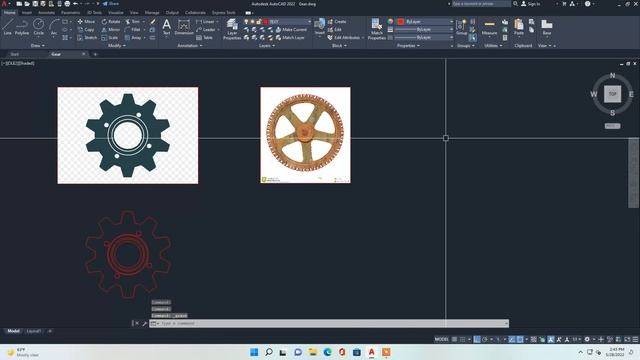
Task: Click the Match Layer tool
Action: coord(290,38)
